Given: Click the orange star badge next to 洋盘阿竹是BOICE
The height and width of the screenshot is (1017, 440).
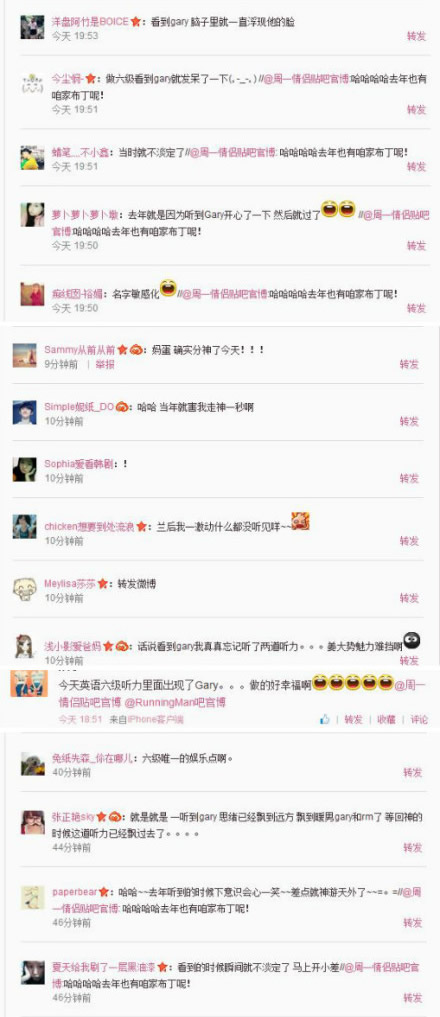Looking at the screenshot, I should coord(135,22).
